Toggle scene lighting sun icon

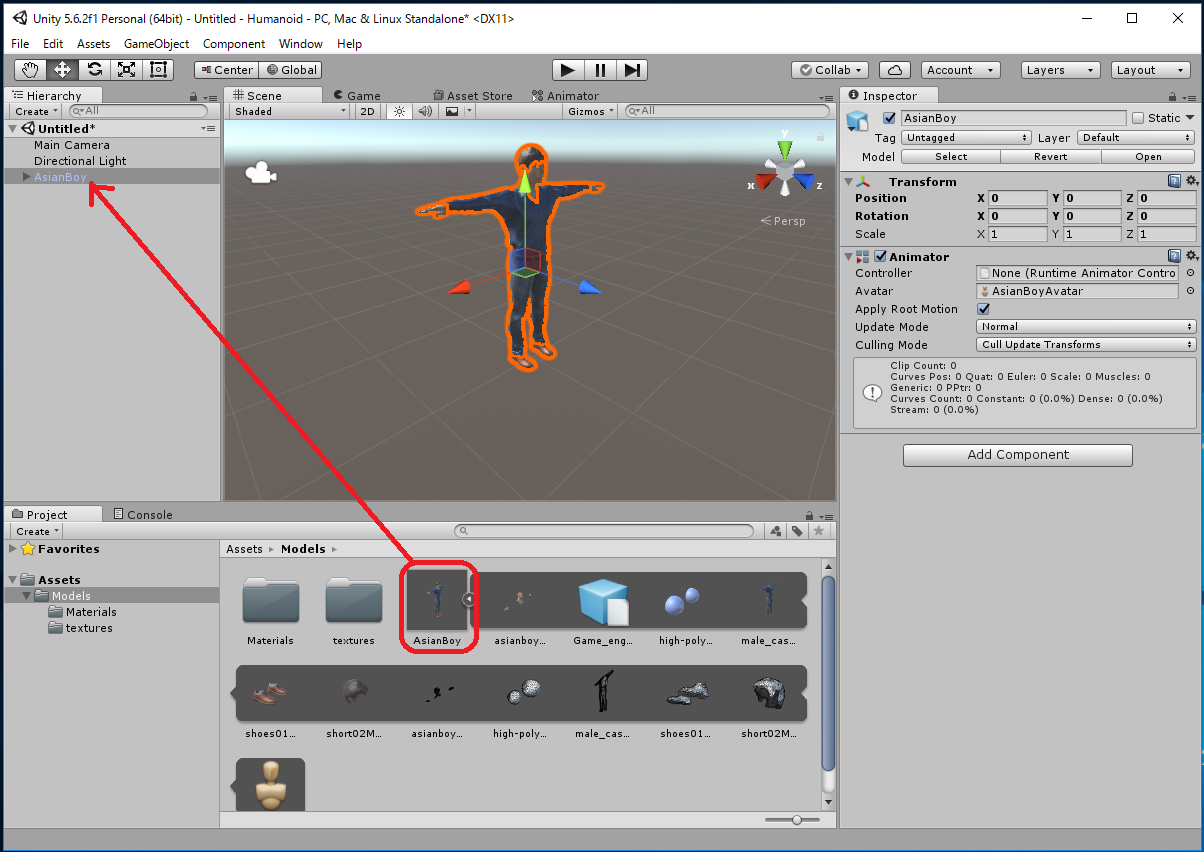coord(399,112)
